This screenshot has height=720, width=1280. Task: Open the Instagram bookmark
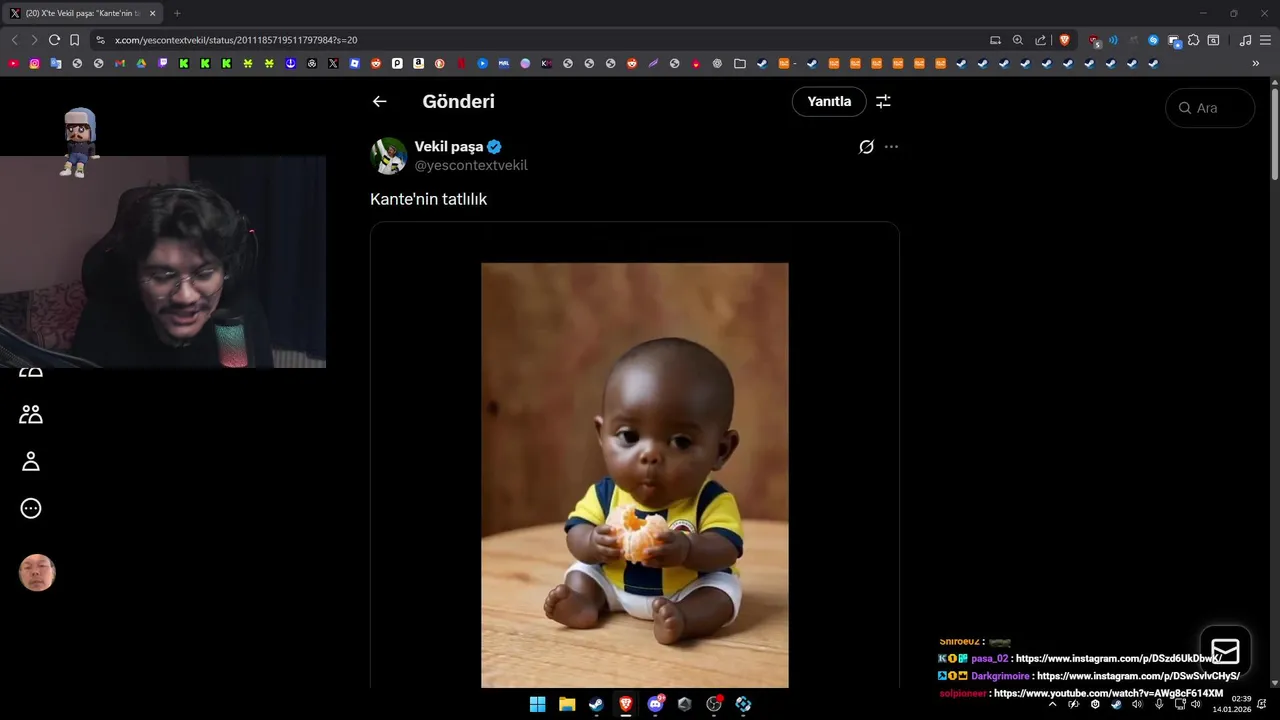[x=34, y=63]
